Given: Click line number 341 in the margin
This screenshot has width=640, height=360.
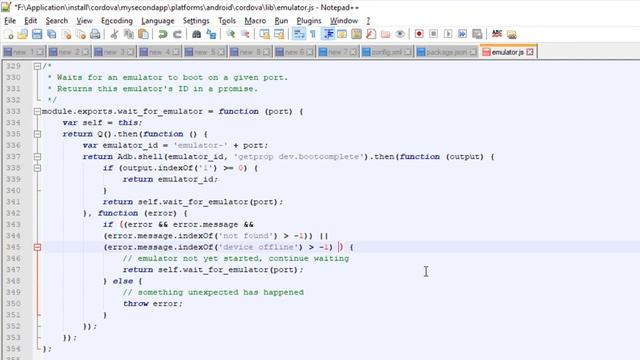Looking at the screenshot, I should (x=13, y=202).
